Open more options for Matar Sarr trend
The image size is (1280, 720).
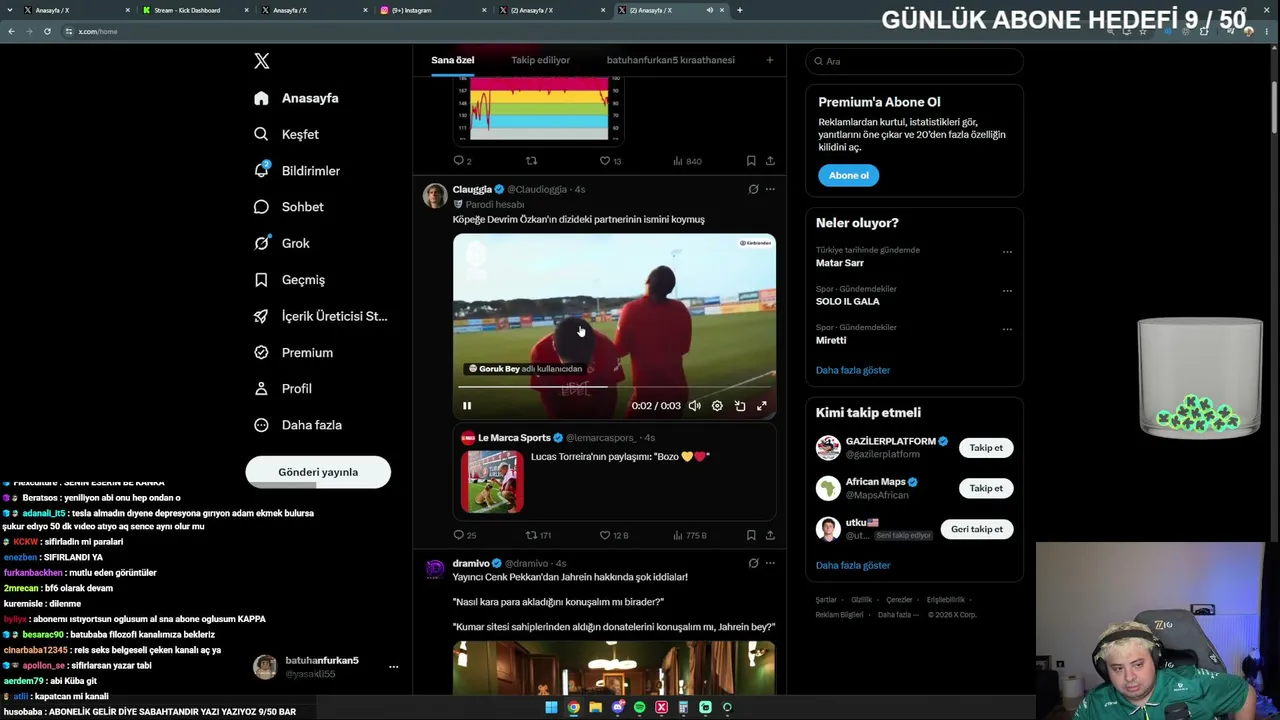[x=1007, y=252]
